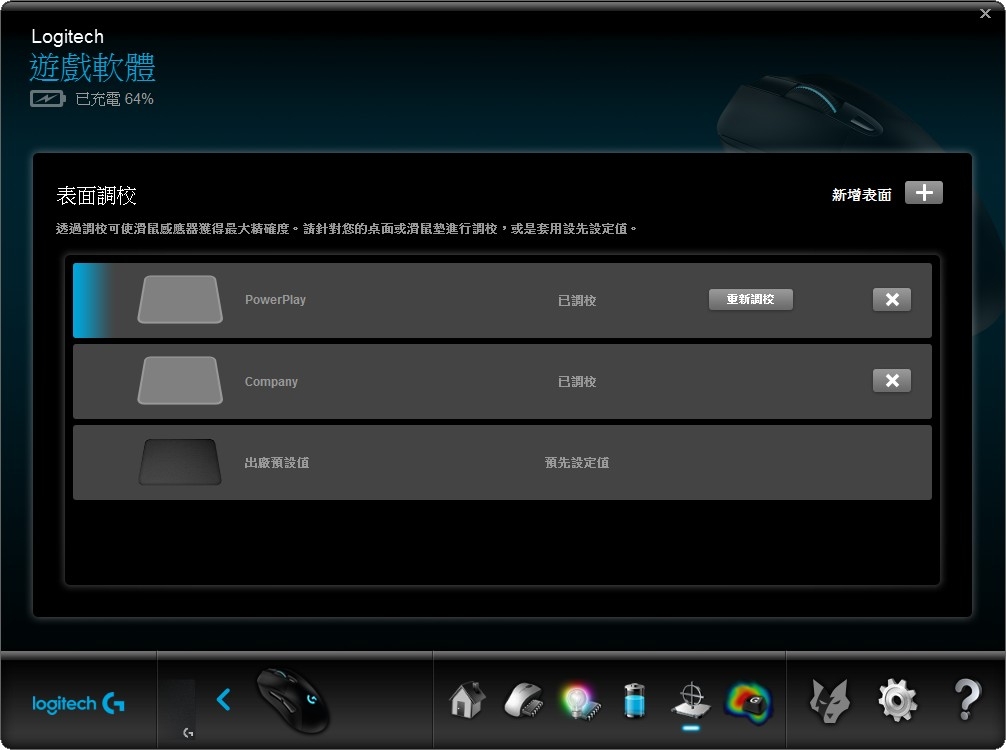Select the surface tuning crosshair icon
This screenshot has height=750, width=1006.
(x=691, y=701)
